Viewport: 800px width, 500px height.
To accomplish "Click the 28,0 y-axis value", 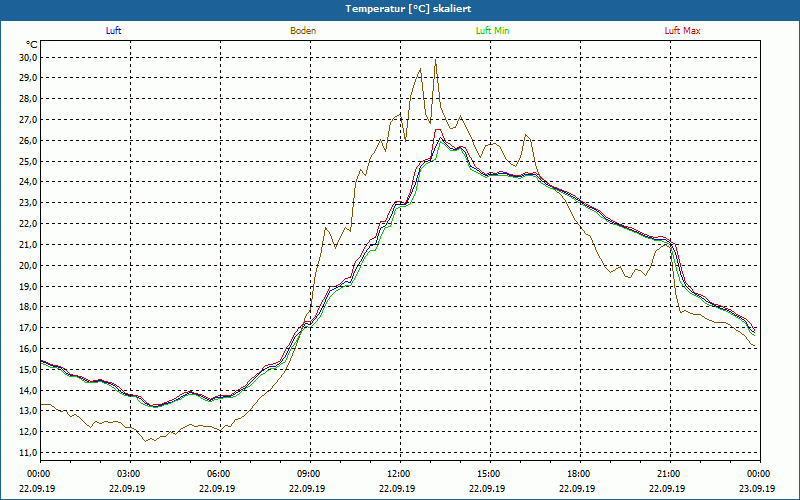I will pyautogui.click(x=29, y=99).
